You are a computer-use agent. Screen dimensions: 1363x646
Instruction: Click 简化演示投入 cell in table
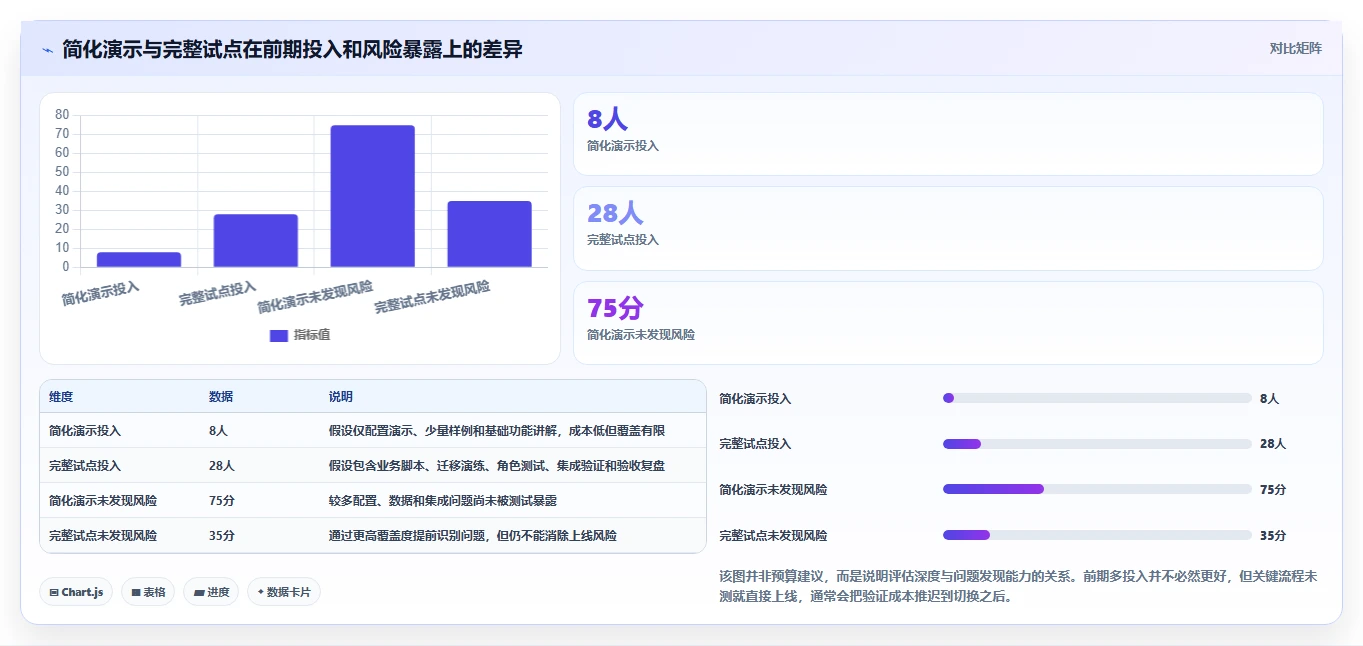pyautogui.click(x=85, y=431)
